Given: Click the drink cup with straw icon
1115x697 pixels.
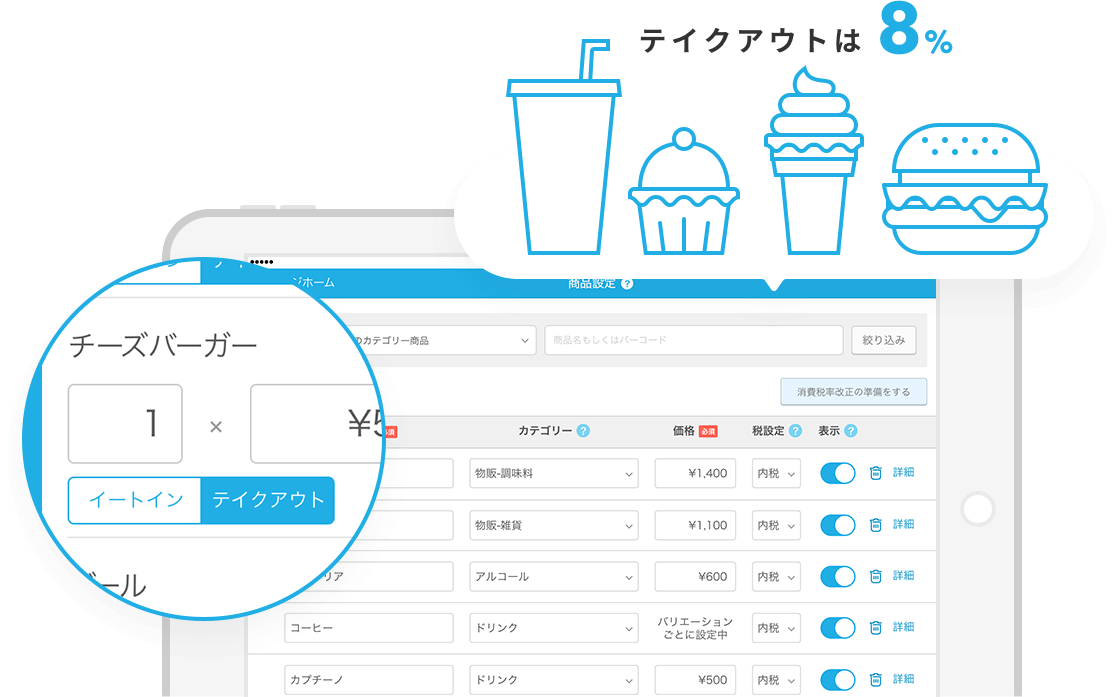Looking at the screenshot, I should pos(561,150).
